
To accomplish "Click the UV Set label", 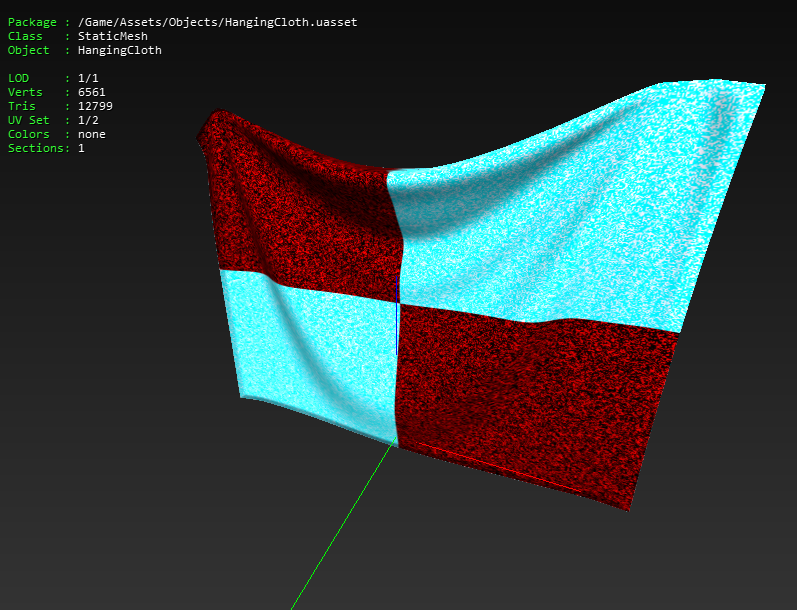I will pos(28,120).
